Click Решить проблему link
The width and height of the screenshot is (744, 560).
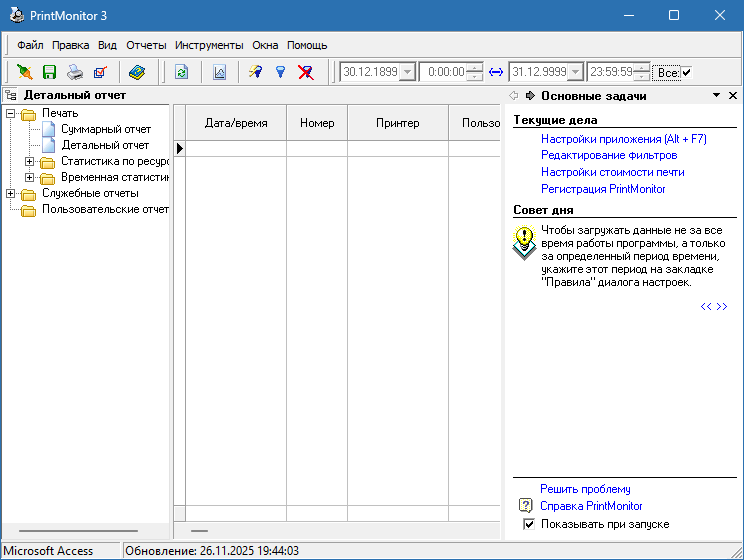(x=585, y=489)
